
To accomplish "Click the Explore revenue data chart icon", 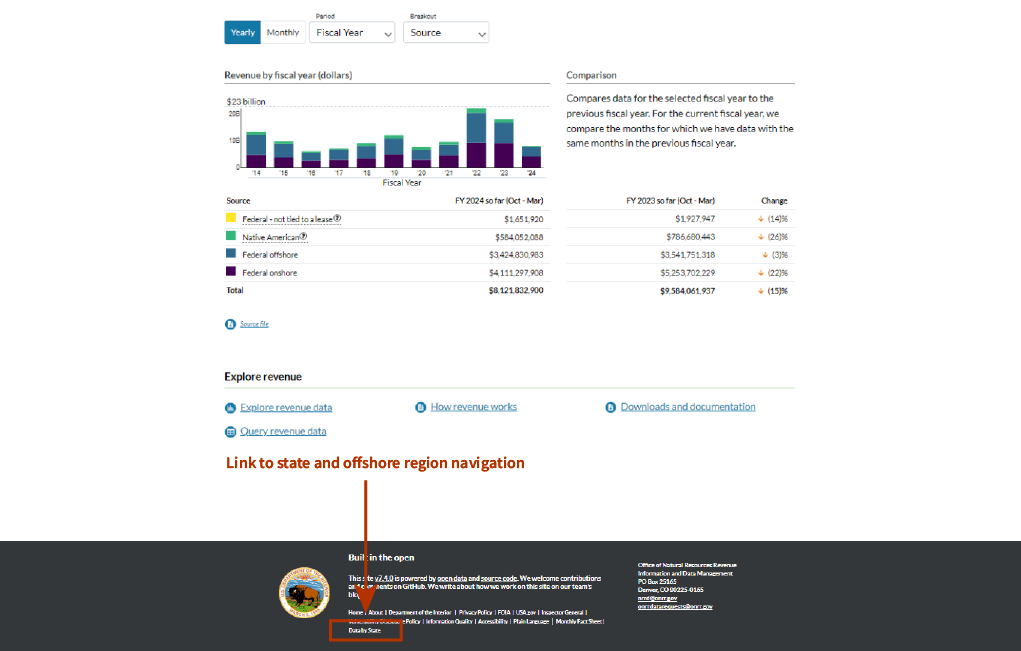I will point(230,408).
